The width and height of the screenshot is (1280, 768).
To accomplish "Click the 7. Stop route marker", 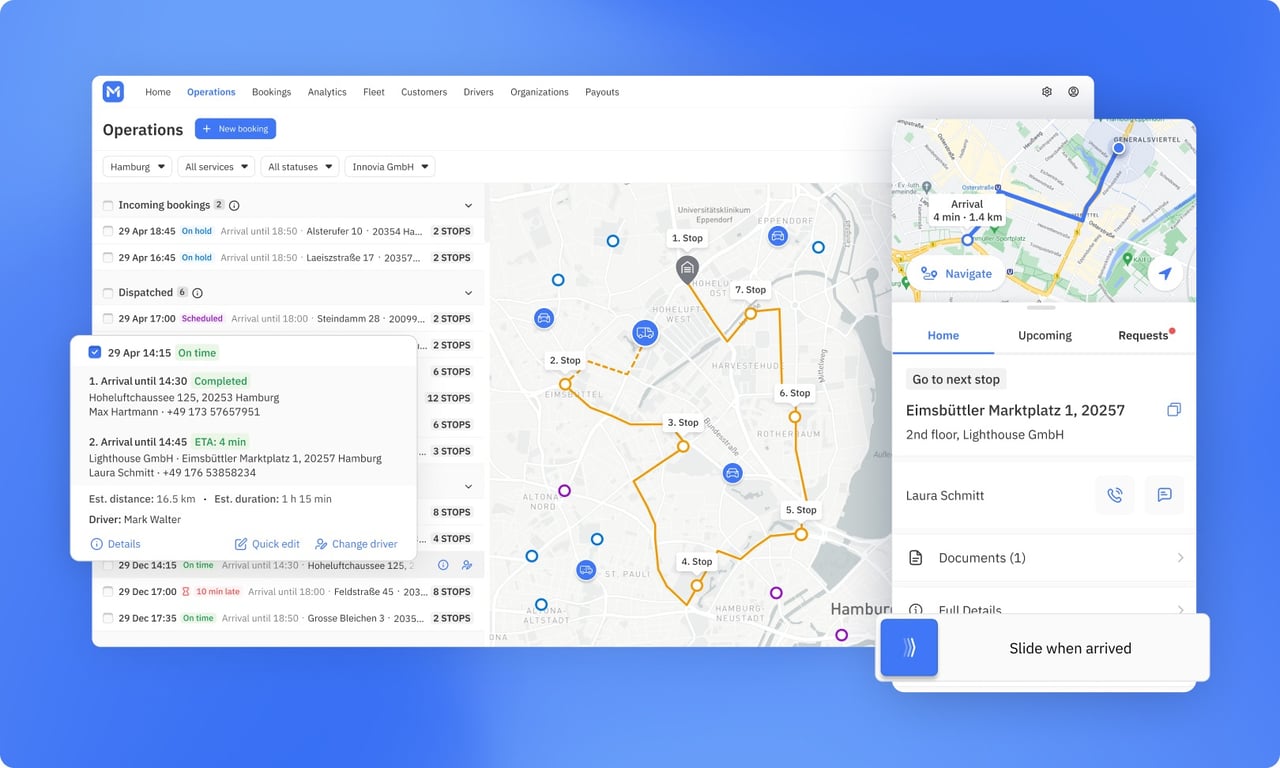I will pyautogui.click(x=750, y=313).
